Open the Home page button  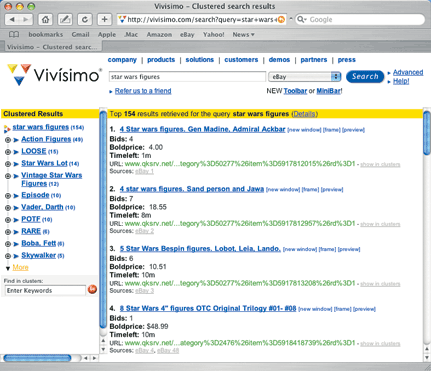45,19
